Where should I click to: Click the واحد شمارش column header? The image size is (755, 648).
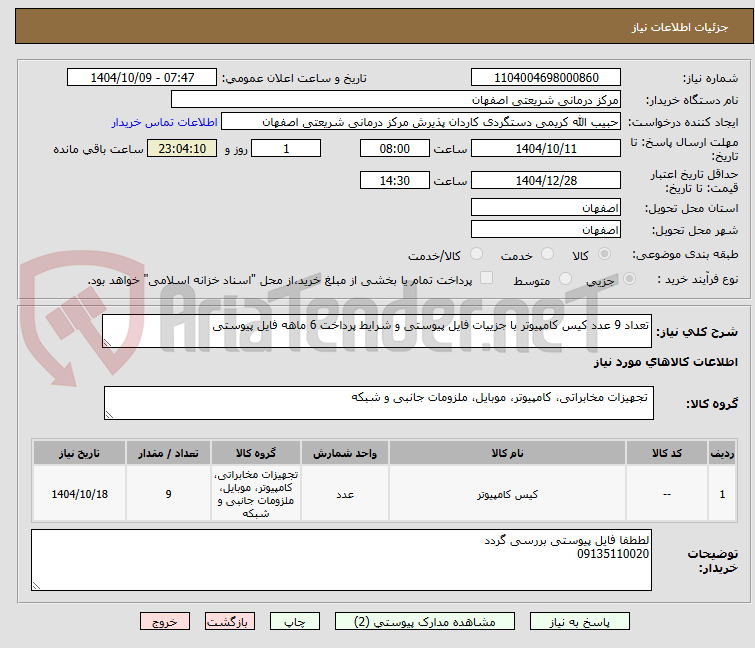(345, 453)
